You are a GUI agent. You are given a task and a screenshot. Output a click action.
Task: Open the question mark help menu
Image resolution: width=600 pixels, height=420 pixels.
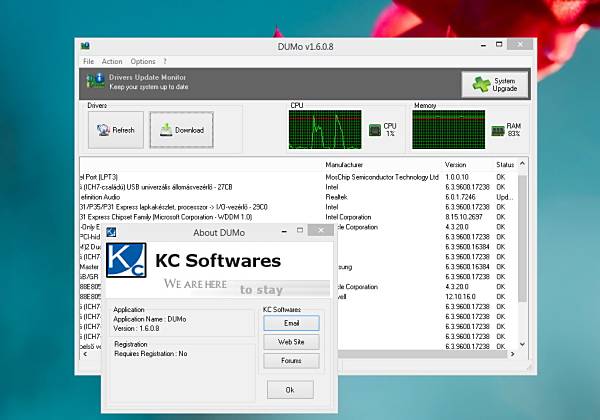pyautogui.click(x=165, y=61)
